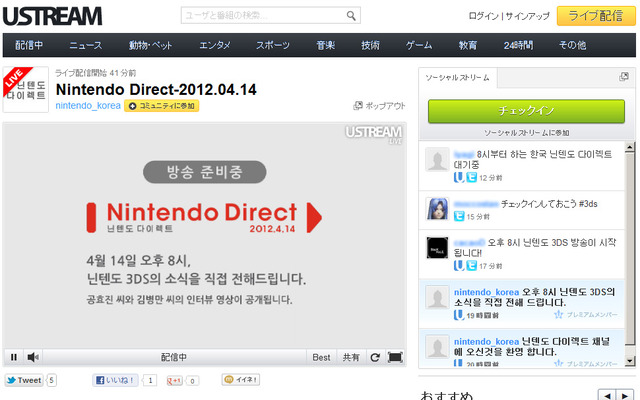This screenshot has width=640, height=400.
Task: Click the おすすめ previous arrow button
Action: (x=607, y=395)
